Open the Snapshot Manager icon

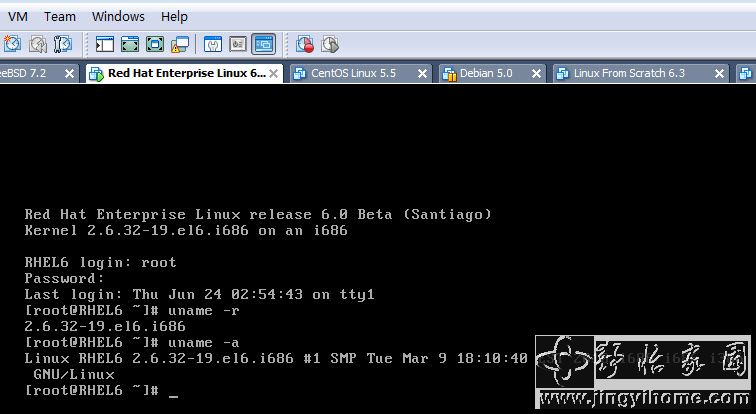[x=63, y=44]
